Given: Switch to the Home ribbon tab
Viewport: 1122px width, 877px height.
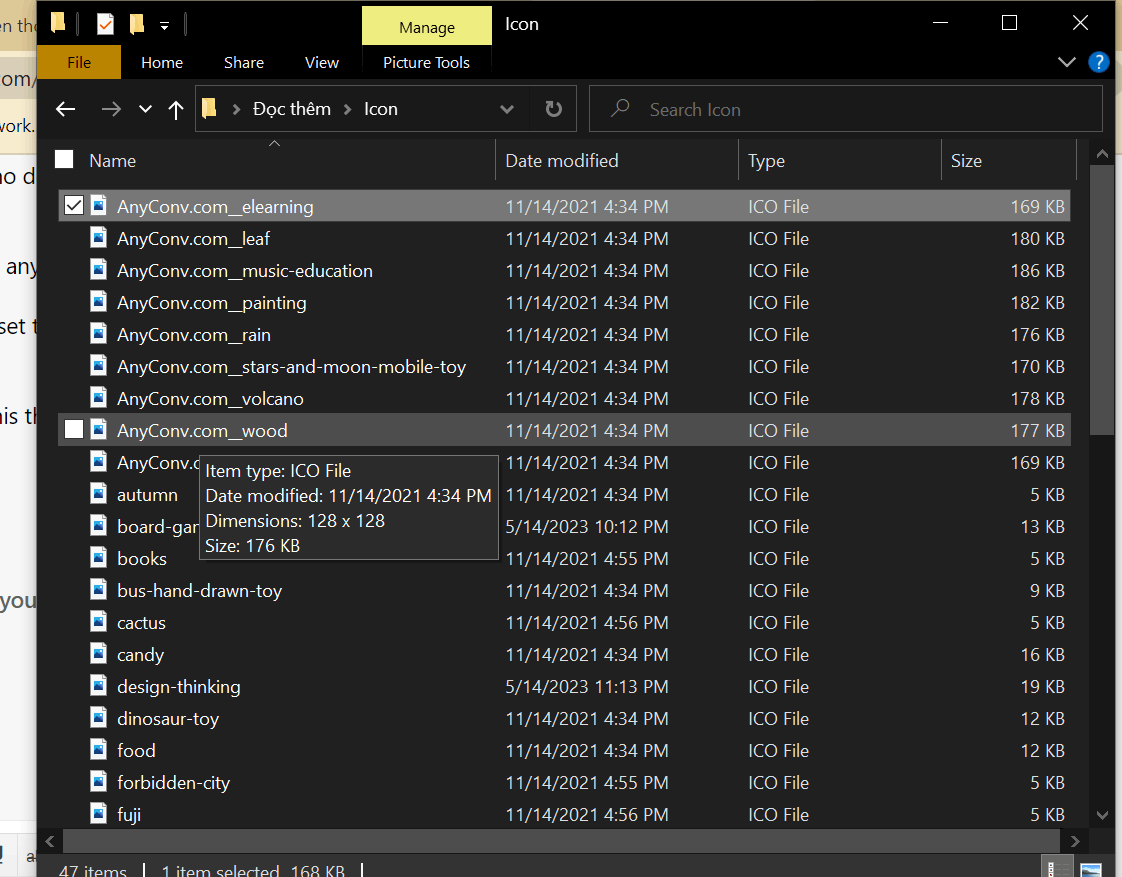Looking at the screenshot, I should pyautogui.click(x=162, y=62).
